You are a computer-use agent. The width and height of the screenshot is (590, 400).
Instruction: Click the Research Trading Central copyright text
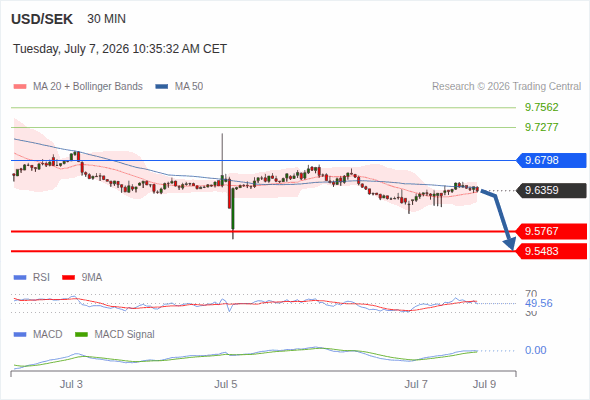pyautogui.click(x=506, y=87)
